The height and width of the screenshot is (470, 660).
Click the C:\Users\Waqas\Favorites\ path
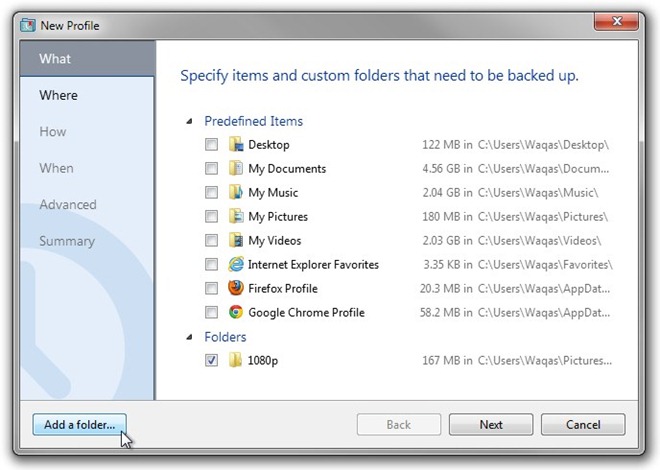pos(545,265)
